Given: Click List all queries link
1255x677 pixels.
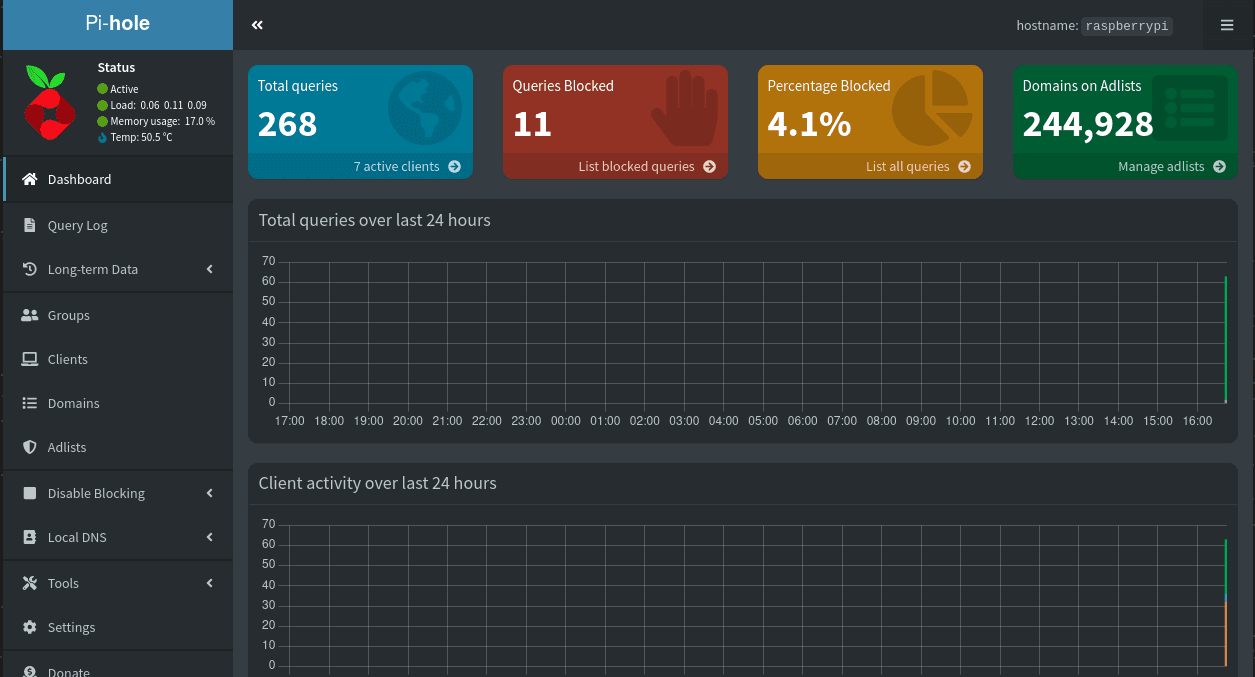Looking at the screenshot, I should point(917,167).
